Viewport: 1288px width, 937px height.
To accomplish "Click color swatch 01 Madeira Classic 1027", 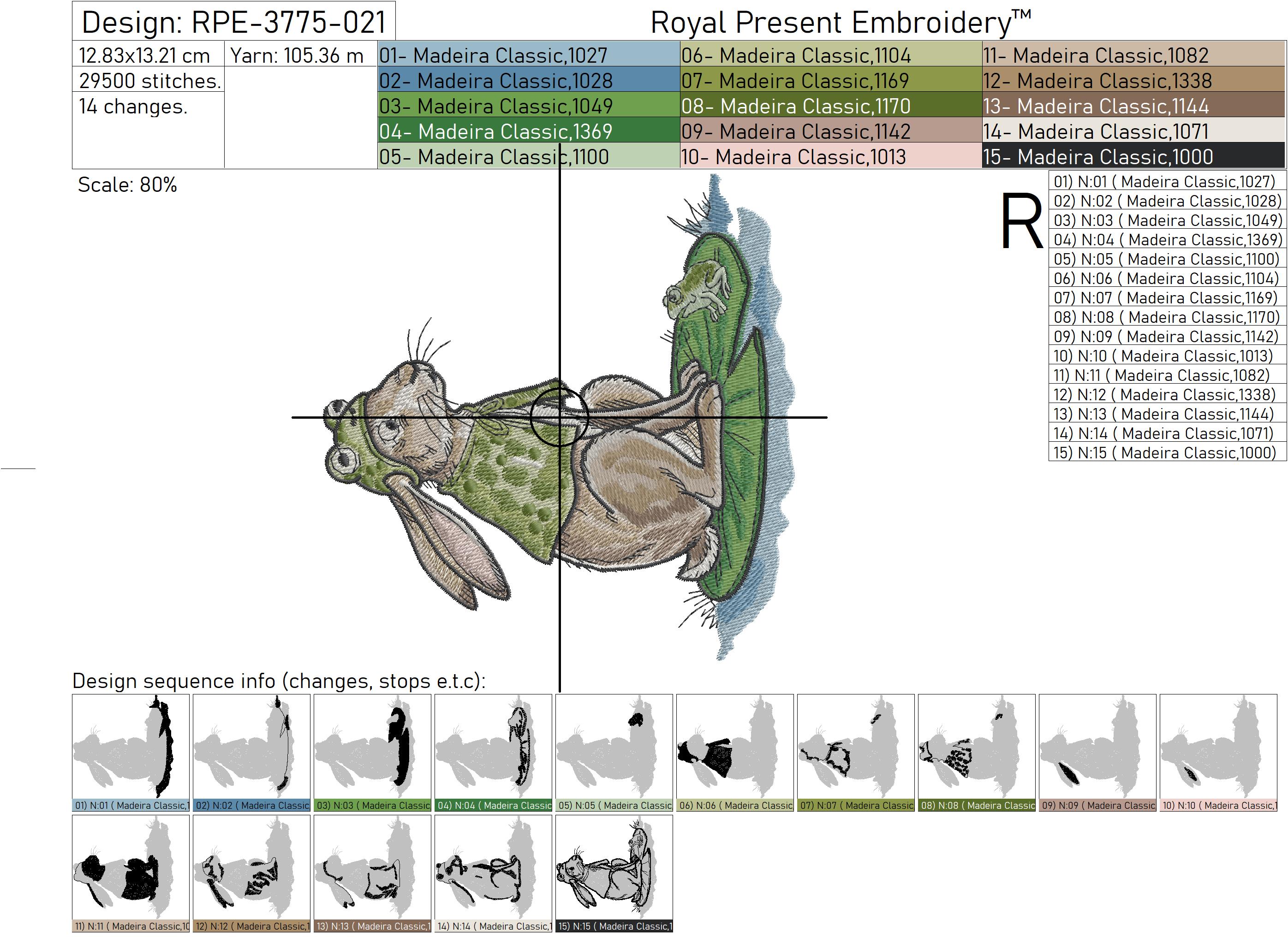I will 528,55.
